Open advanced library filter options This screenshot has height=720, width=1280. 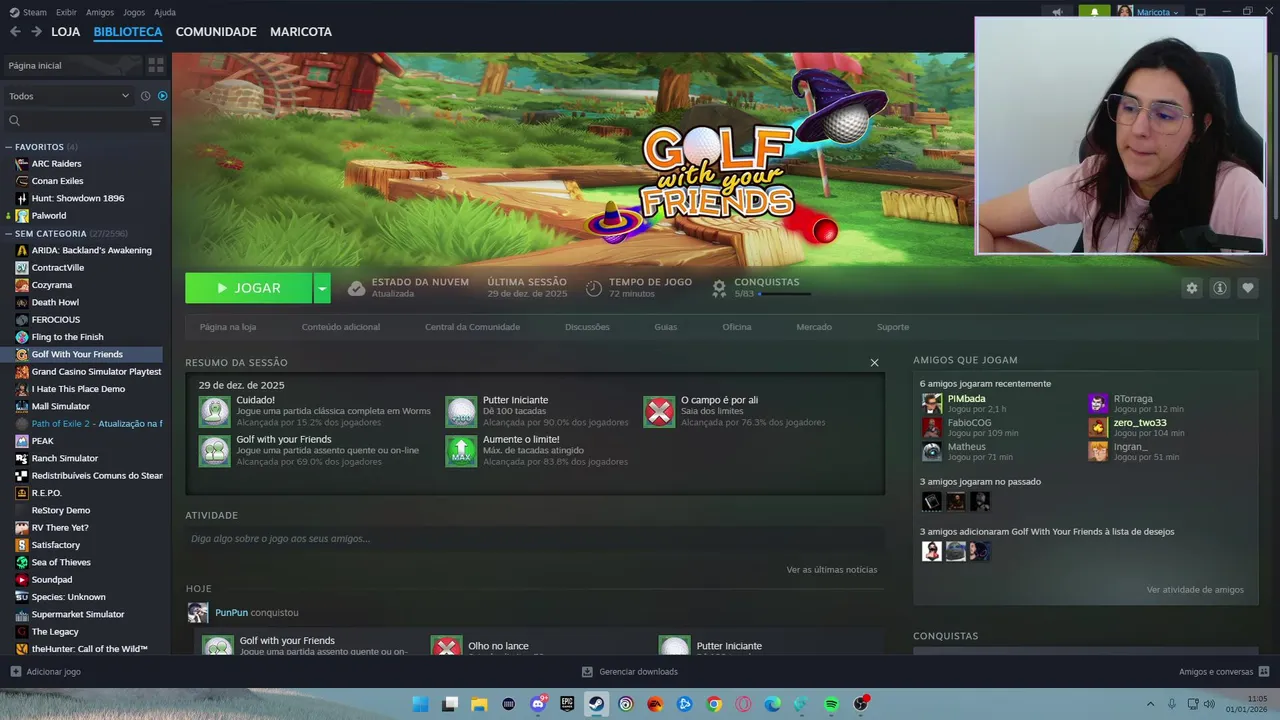coord(156,121)
